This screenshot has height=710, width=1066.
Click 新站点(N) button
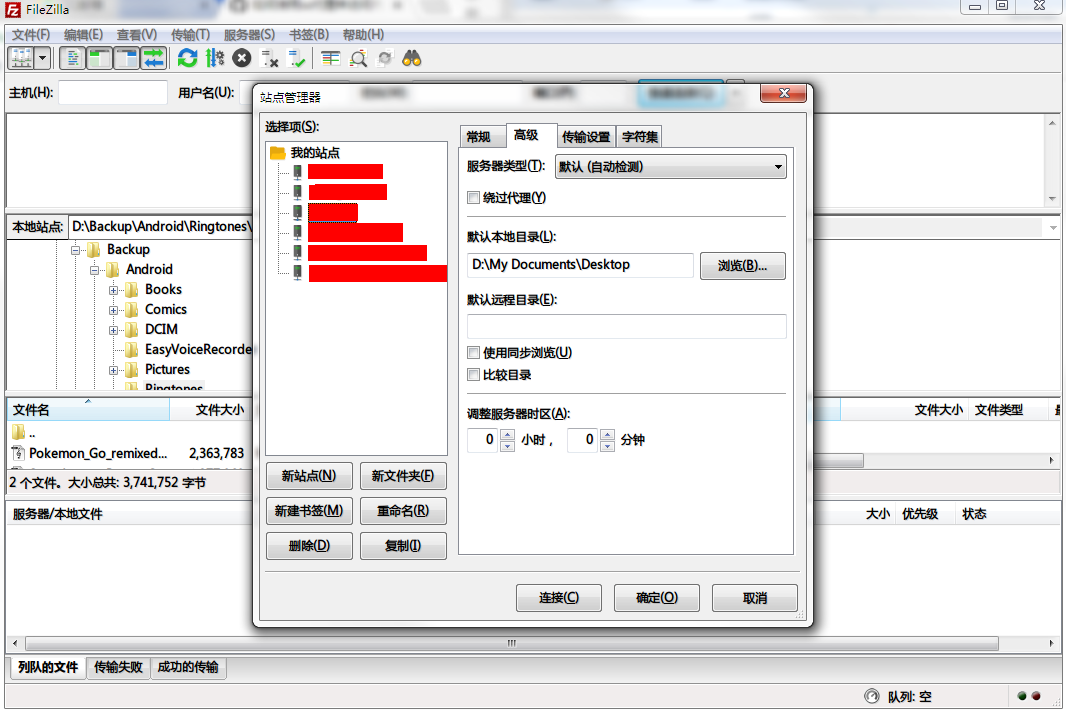pos(309,476)
